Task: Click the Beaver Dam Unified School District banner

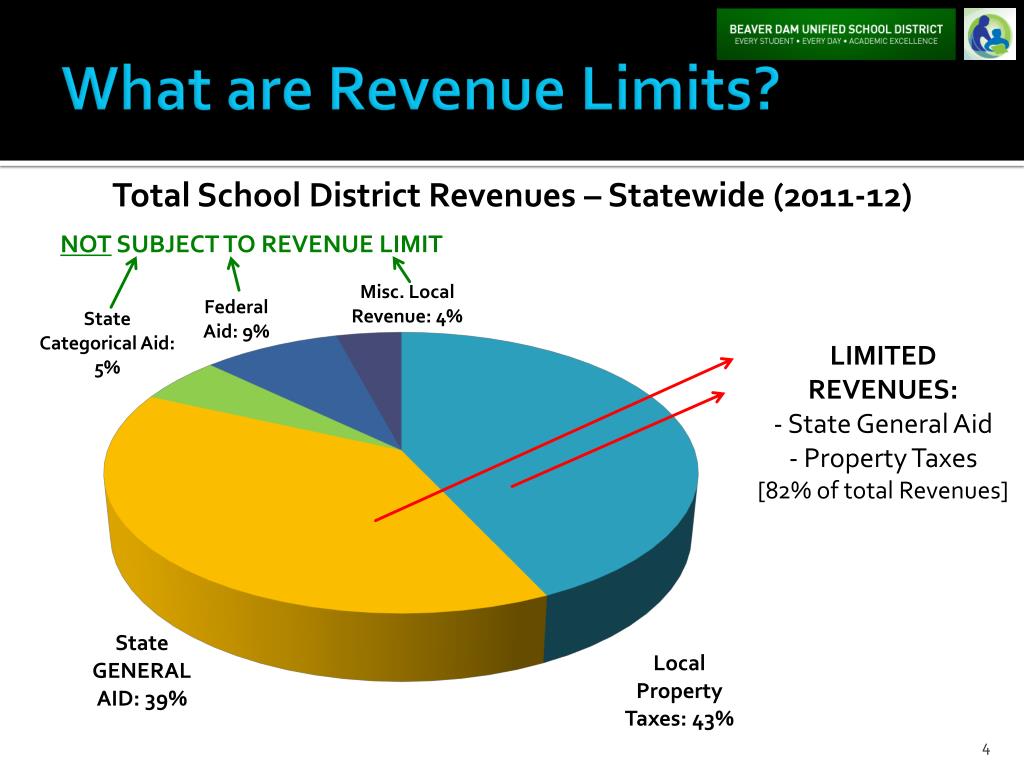Action: click(836, 34)
